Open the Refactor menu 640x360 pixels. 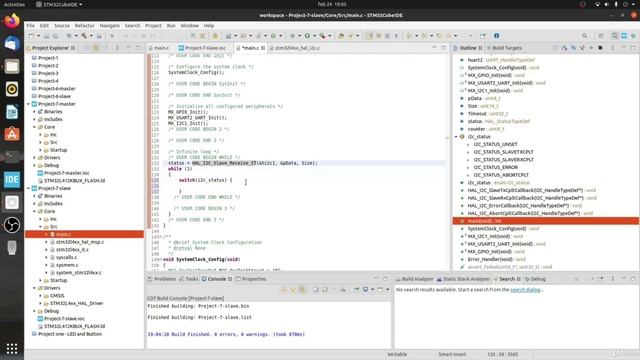pyautogui.click(x=84, y=25)
